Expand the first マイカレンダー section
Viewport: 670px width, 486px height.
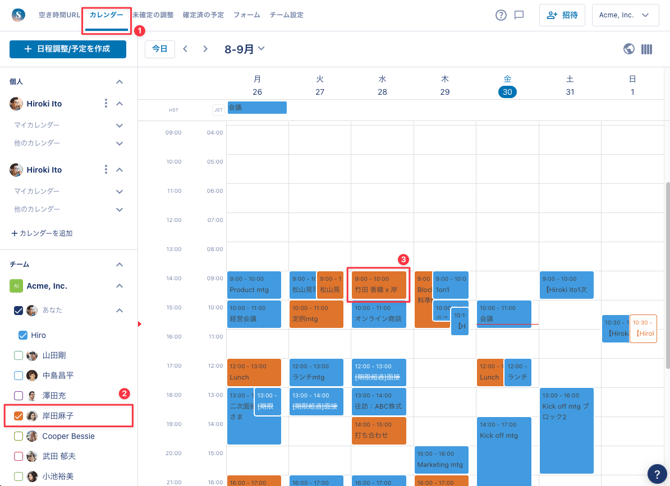pos(119,125)
